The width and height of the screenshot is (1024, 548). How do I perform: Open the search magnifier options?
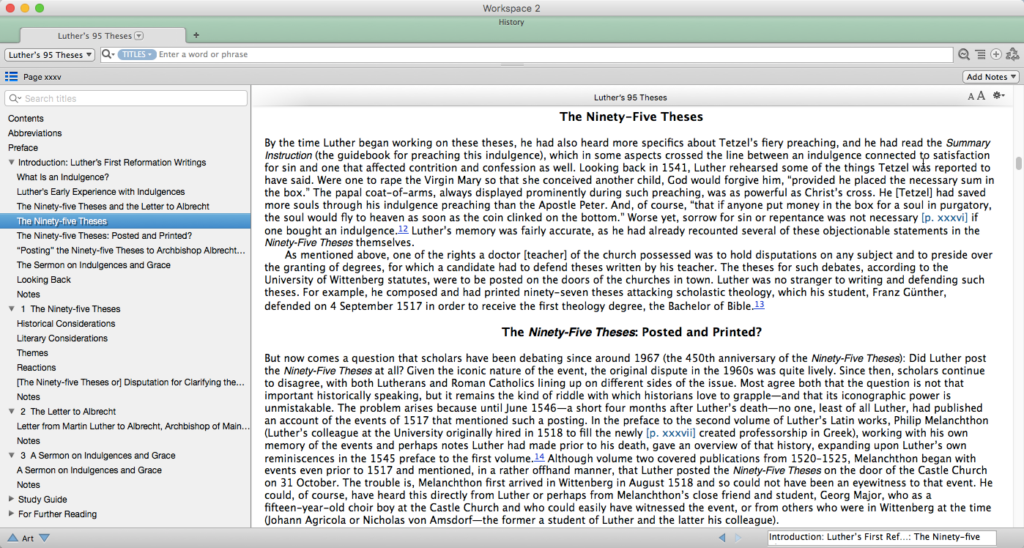(x=108, y=54)
